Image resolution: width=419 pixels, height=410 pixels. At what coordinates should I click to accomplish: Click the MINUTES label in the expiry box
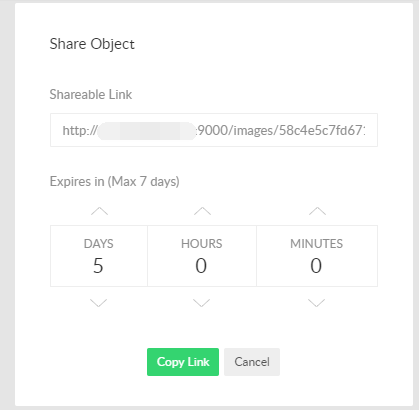(x=316, y=244)
